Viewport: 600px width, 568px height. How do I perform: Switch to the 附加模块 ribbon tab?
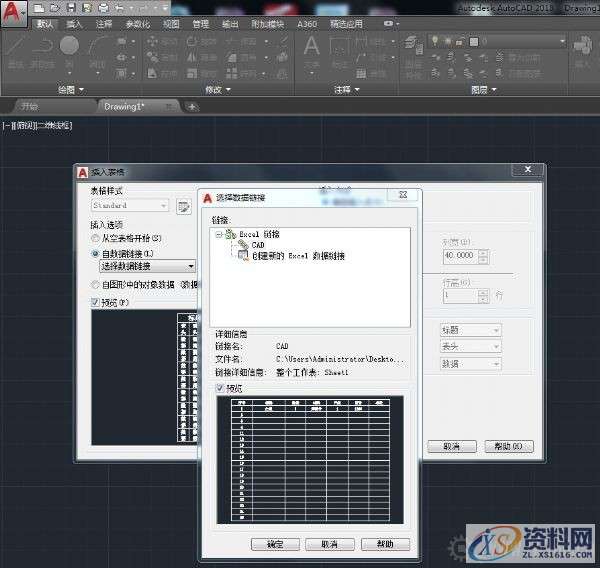tap(267, 24)
